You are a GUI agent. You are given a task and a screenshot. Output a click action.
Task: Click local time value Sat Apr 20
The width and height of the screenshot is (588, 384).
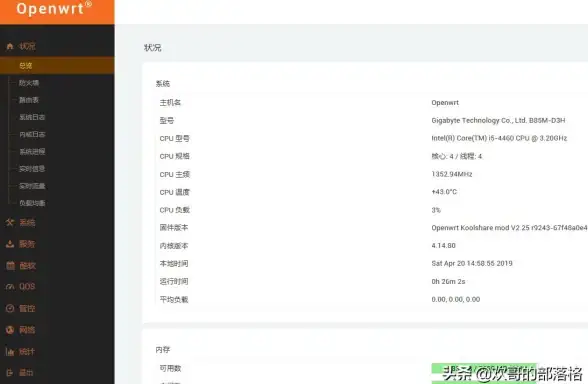[x=472, y=263]
